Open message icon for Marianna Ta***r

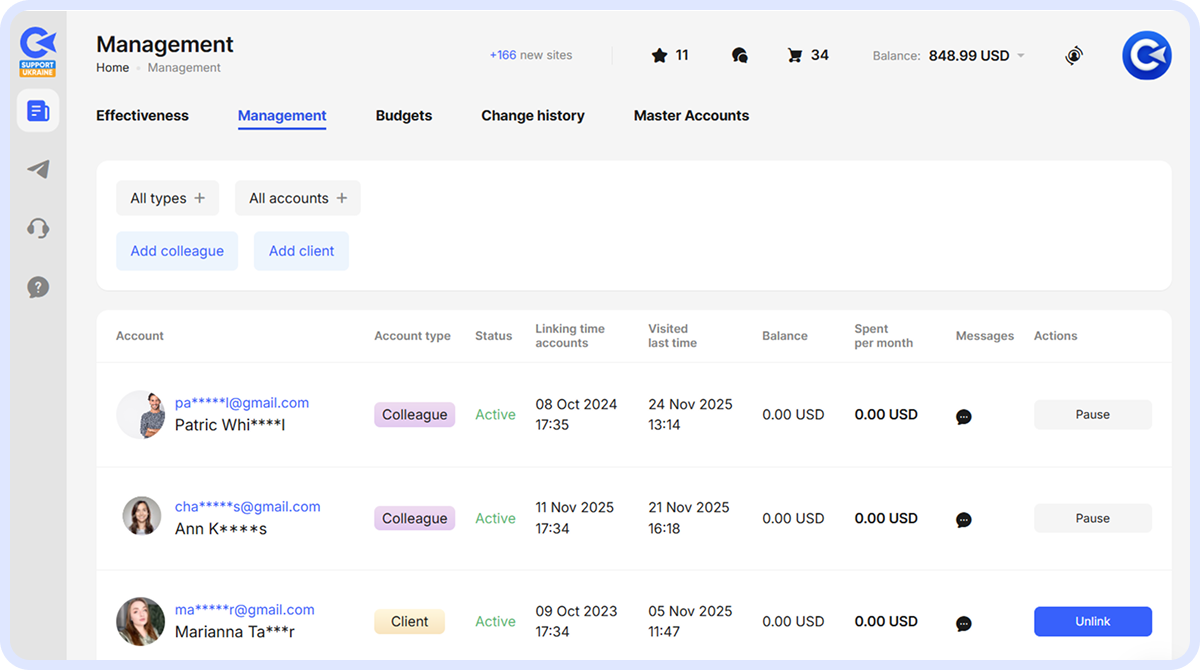pos(963,624)
